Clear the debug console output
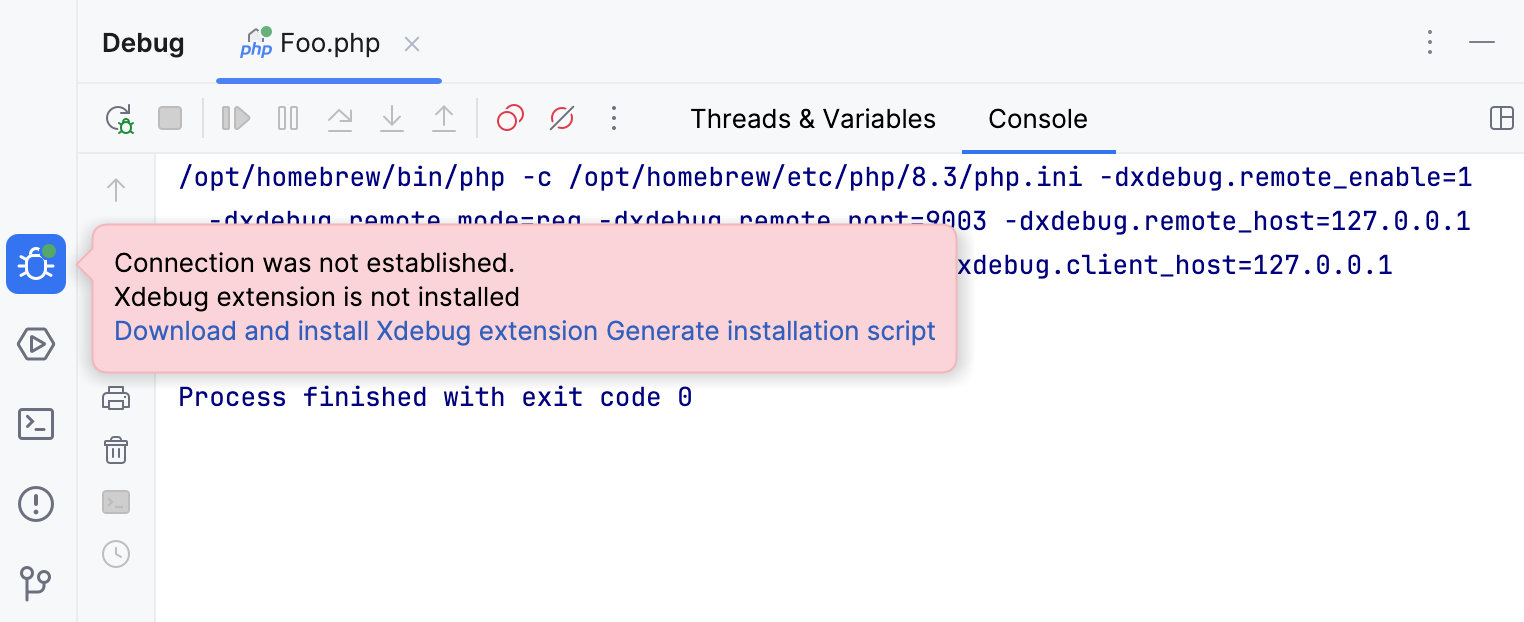Screen dimensions: 1524x622 (116, 450)
